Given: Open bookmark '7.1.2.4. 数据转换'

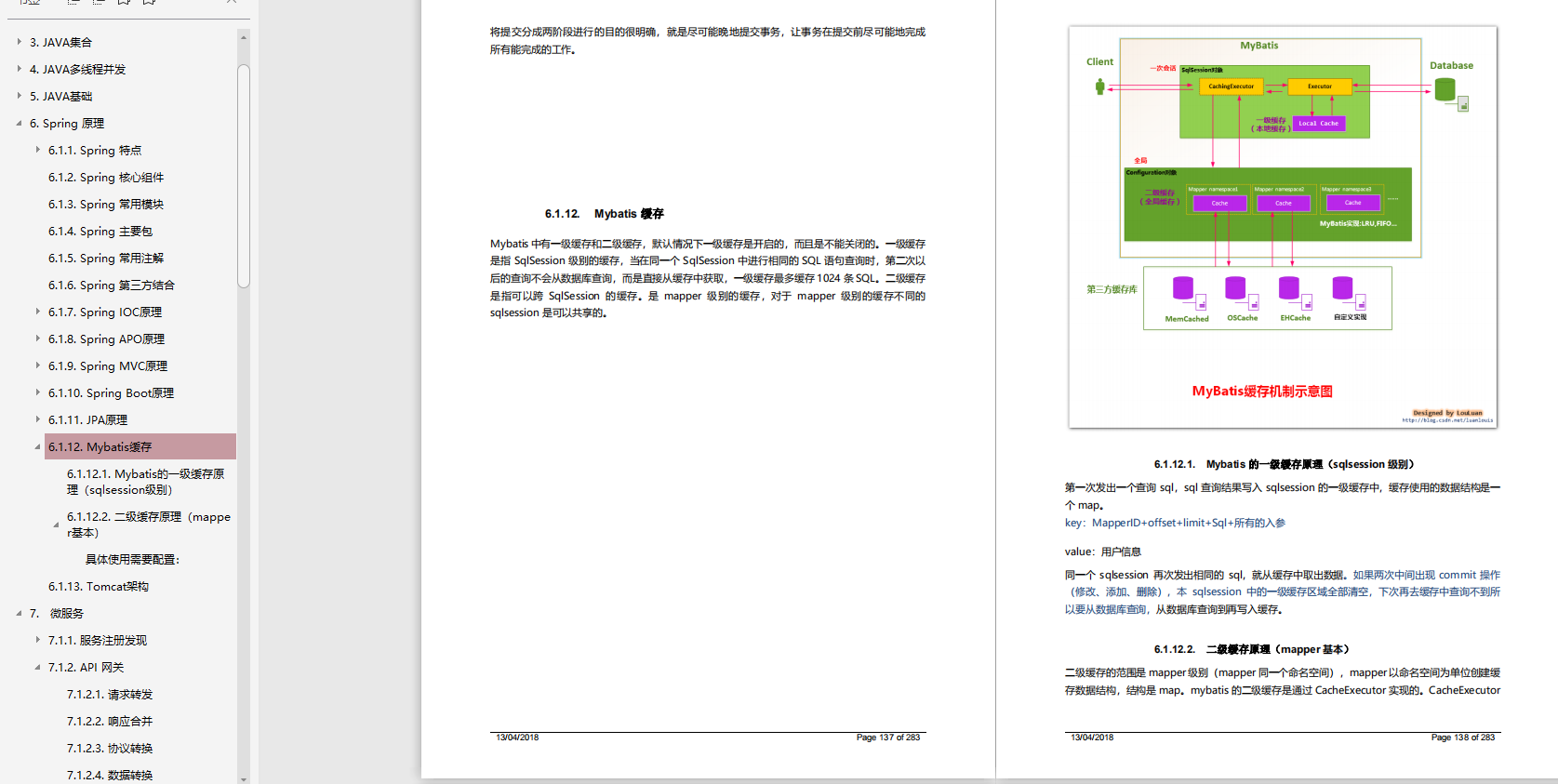Looking at the screenshot, I should [110, 775].
